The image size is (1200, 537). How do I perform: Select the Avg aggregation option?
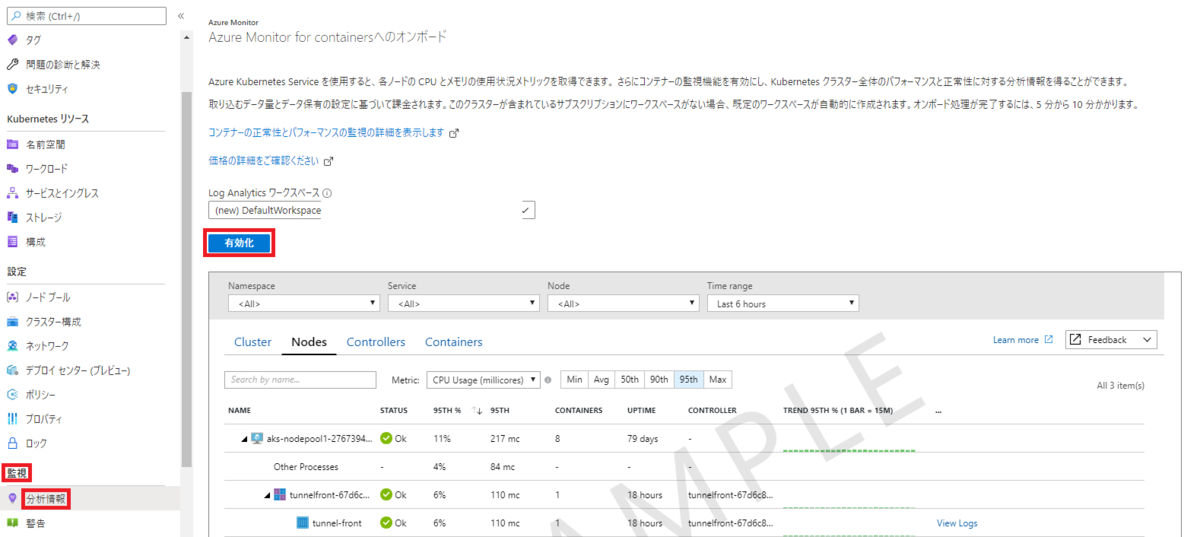pyautogui.click(x=601, y=380)
